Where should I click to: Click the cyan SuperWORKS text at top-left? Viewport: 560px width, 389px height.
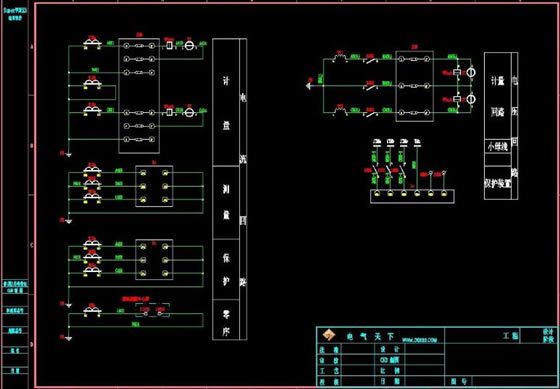(15, 10)
